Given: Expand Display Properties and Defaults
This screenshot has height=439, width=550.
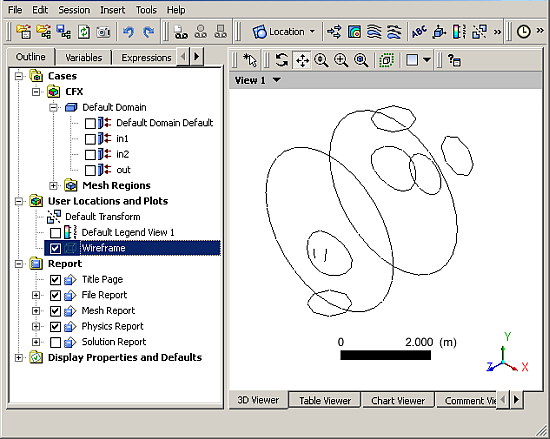Looking at the screenshot, I should click(19, 358).
